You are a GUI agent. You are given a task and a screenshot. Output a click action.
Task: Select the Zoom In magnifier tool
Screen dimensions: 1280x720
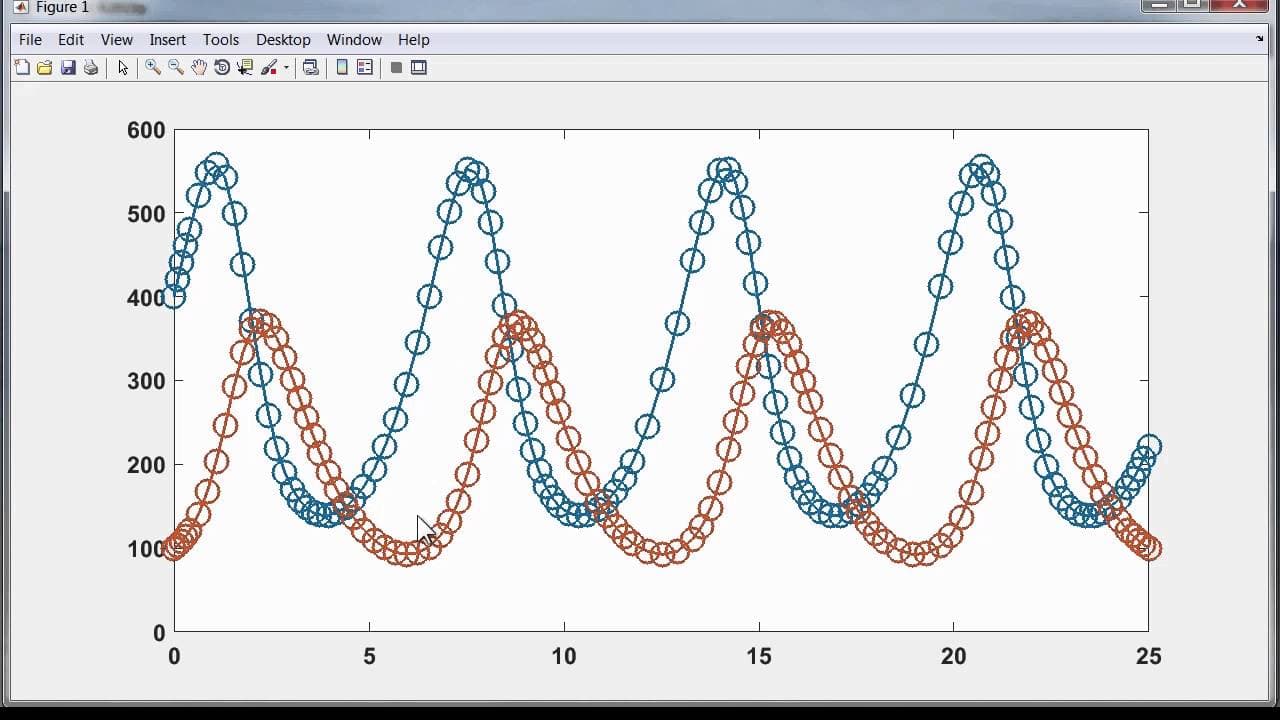tap(153, 67)
